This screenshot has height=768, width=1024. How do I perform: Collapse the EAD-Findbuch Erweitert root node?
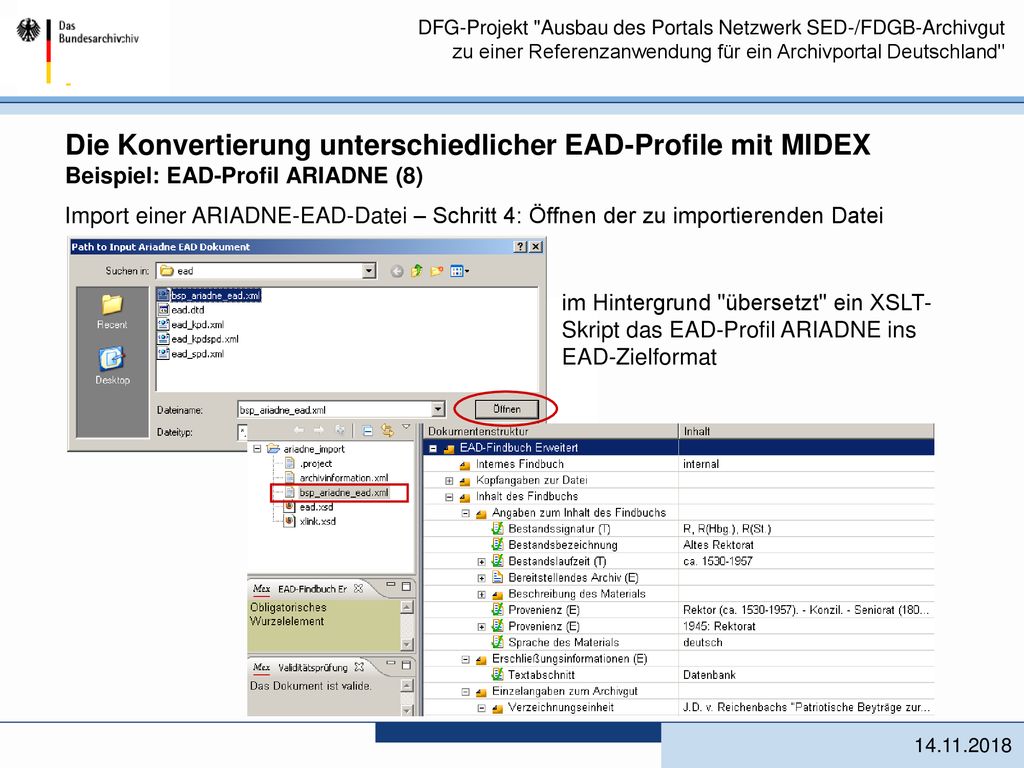coord(432,449)
